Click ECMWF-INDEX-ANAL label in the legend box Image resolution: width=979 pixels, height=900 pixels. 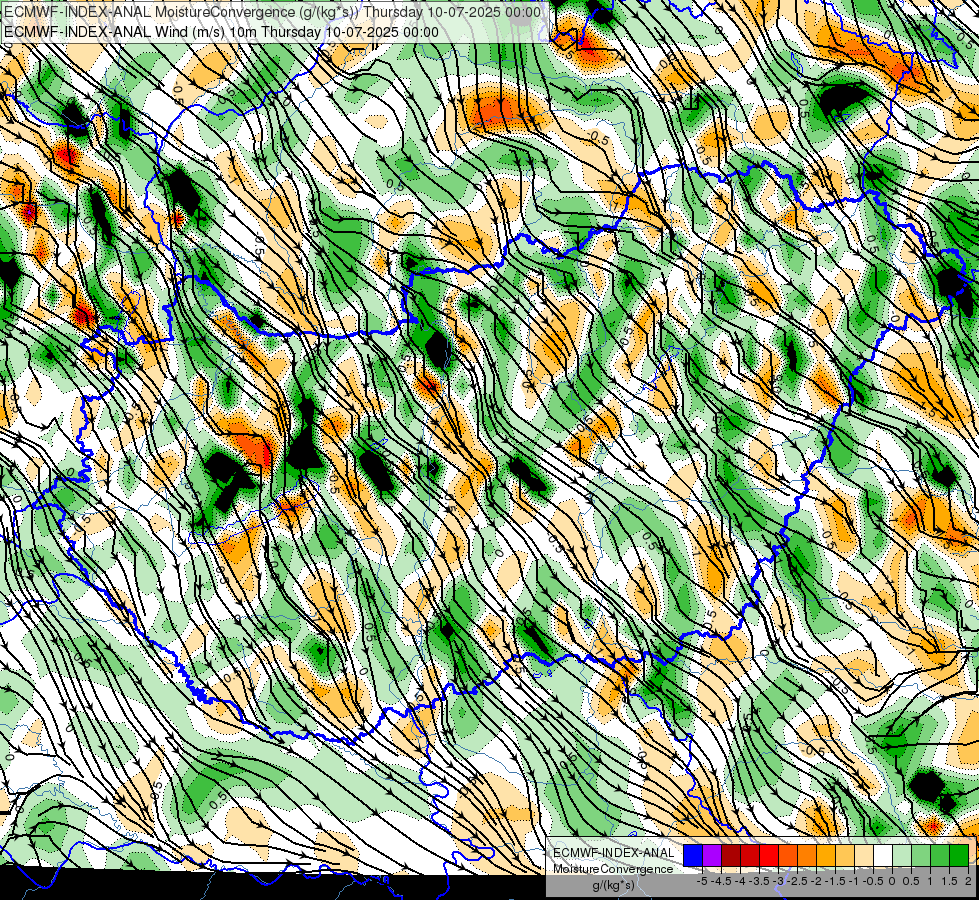tap(614, 853)
